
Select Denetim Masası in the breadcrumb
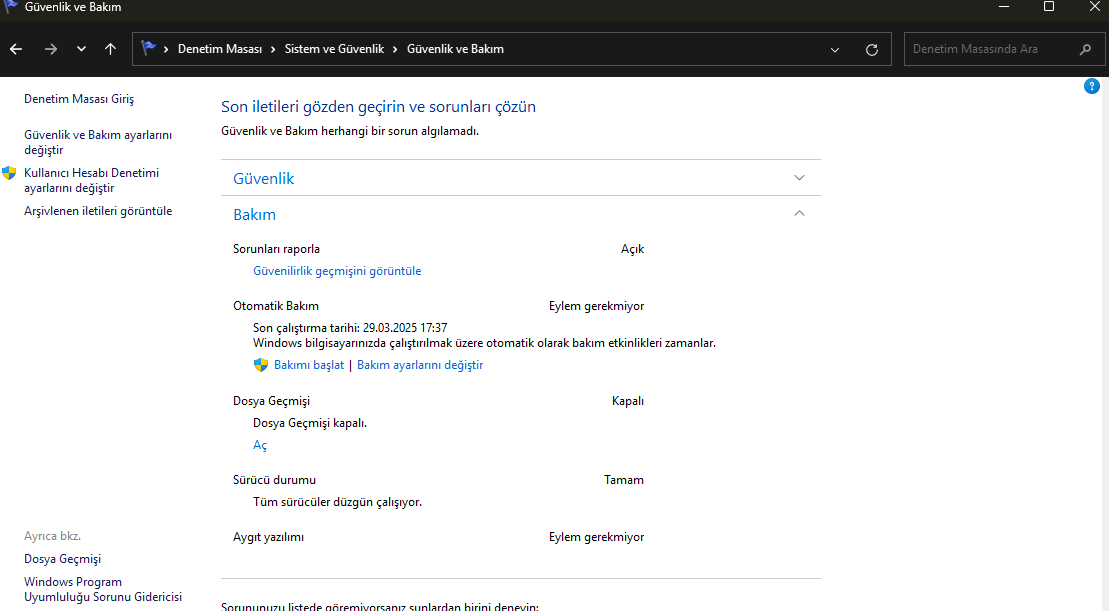point(220,49)
